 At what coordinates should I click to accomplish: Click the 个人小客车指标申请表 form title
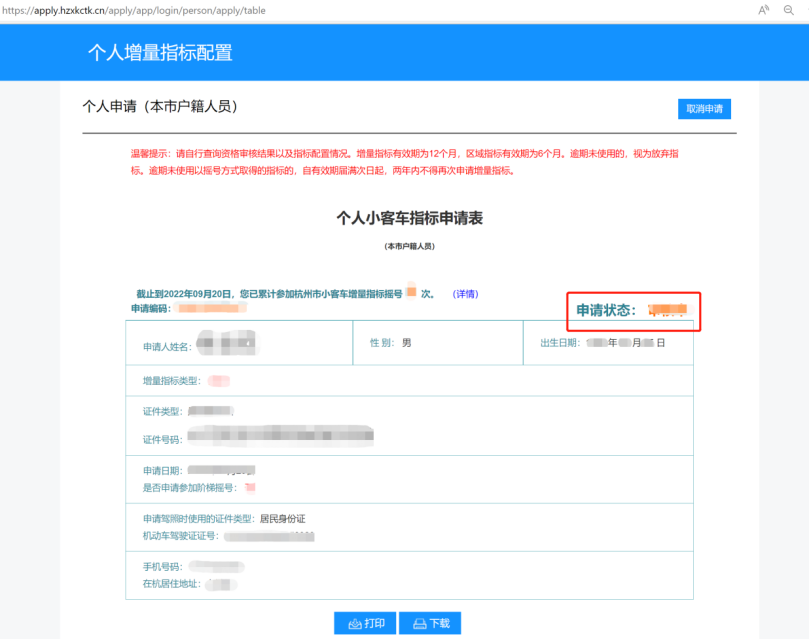pos(409,218)
